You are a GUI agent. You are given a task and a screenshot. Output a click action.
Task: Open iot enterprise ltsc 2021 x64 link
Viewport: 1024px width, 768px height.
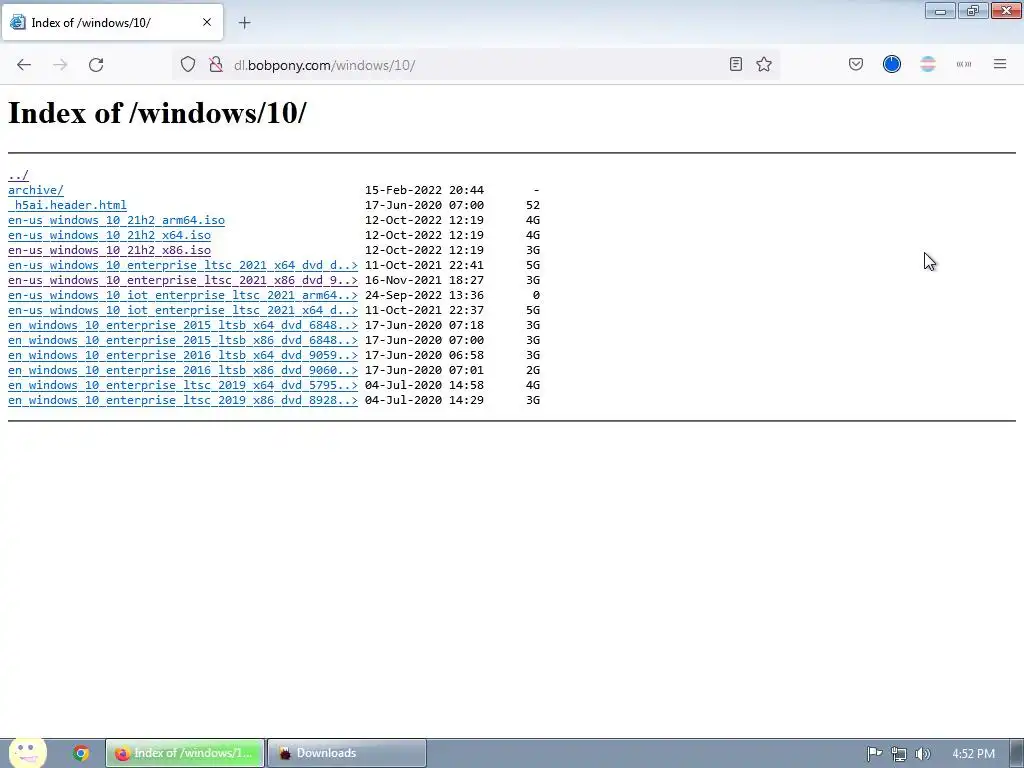[183, 310]
